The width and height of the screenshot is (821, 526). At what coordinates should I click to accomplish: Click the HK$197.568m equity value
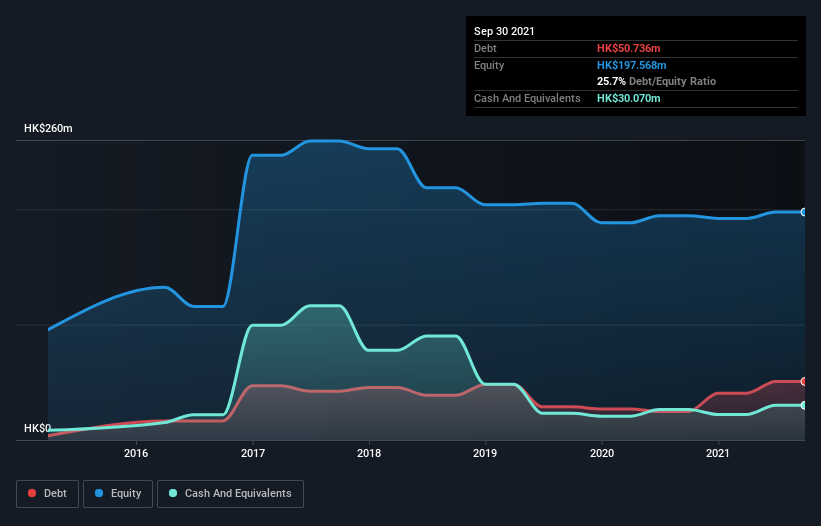(x=631, y=65)
